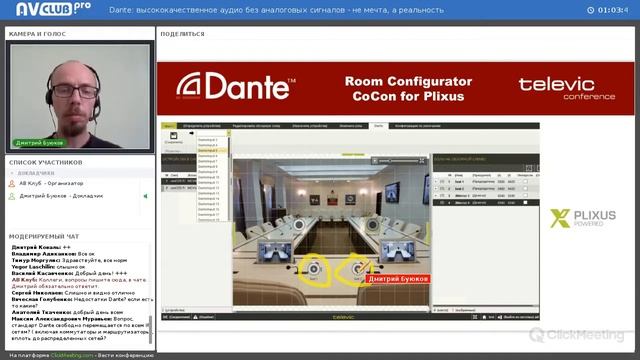Toggle the checkbox in right table row 2

(x=525, y=189)
